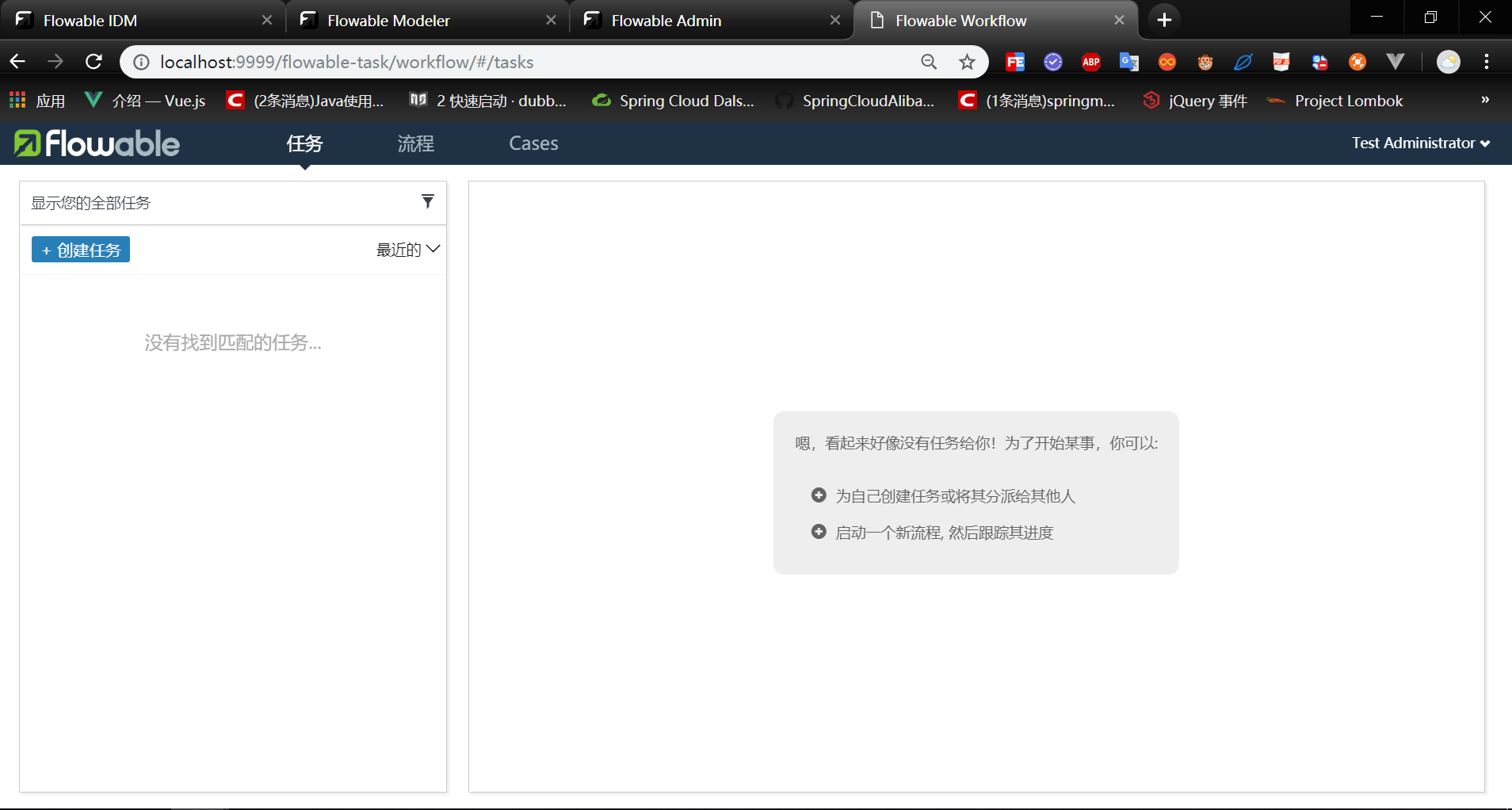Reload the current page

[x=94, y=62]
